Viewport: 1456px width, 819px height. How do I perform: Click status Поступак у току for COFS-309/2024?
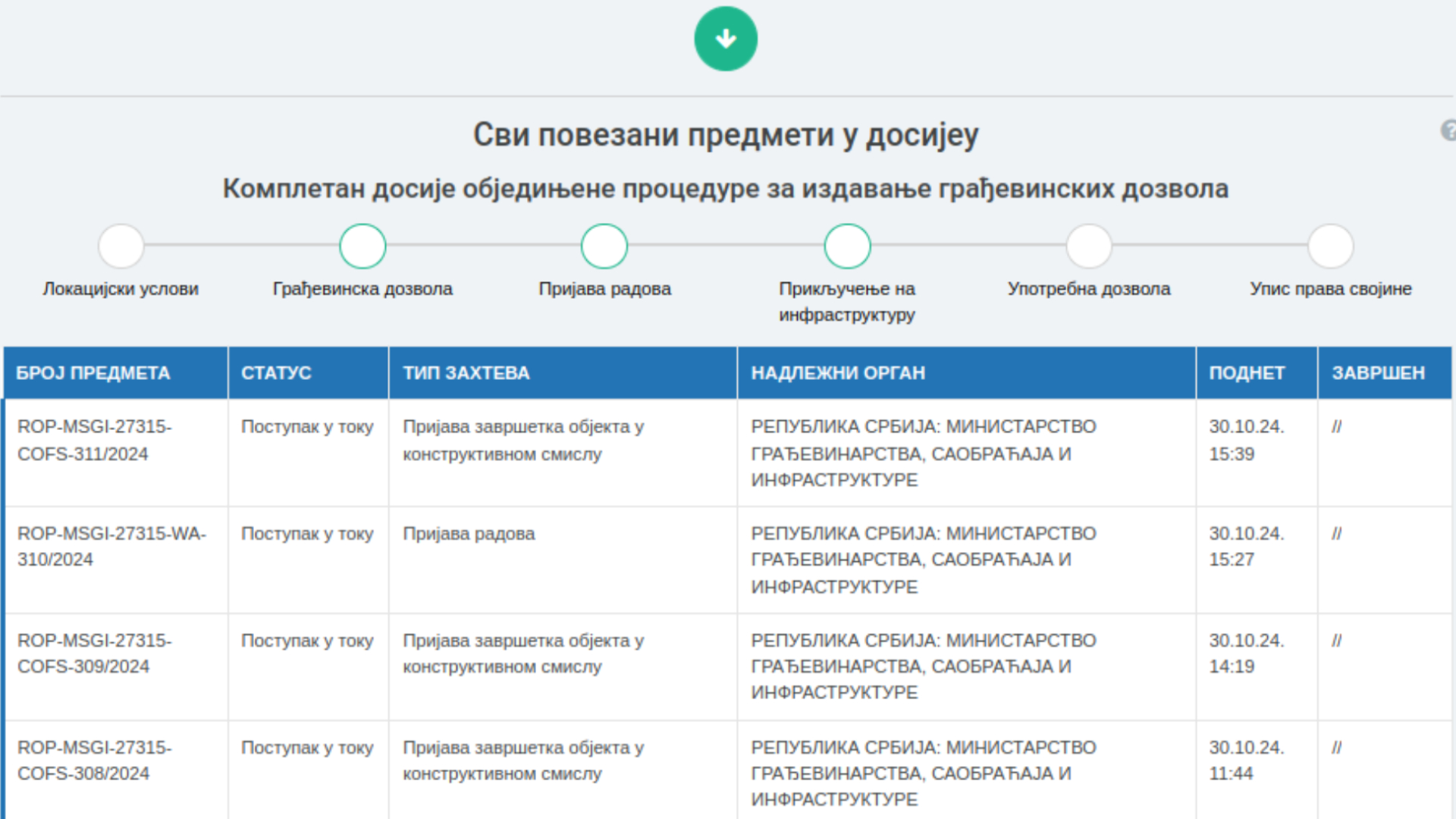[307, 641]
